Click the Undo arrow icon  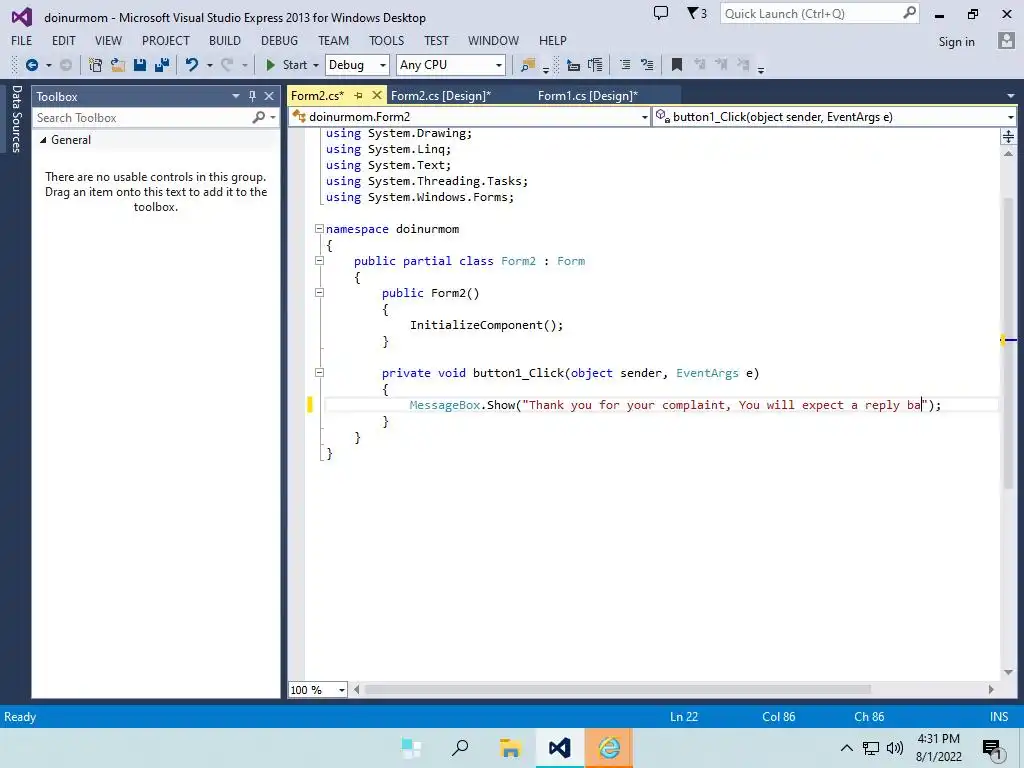pyautogui.click(x=192, y=65)
